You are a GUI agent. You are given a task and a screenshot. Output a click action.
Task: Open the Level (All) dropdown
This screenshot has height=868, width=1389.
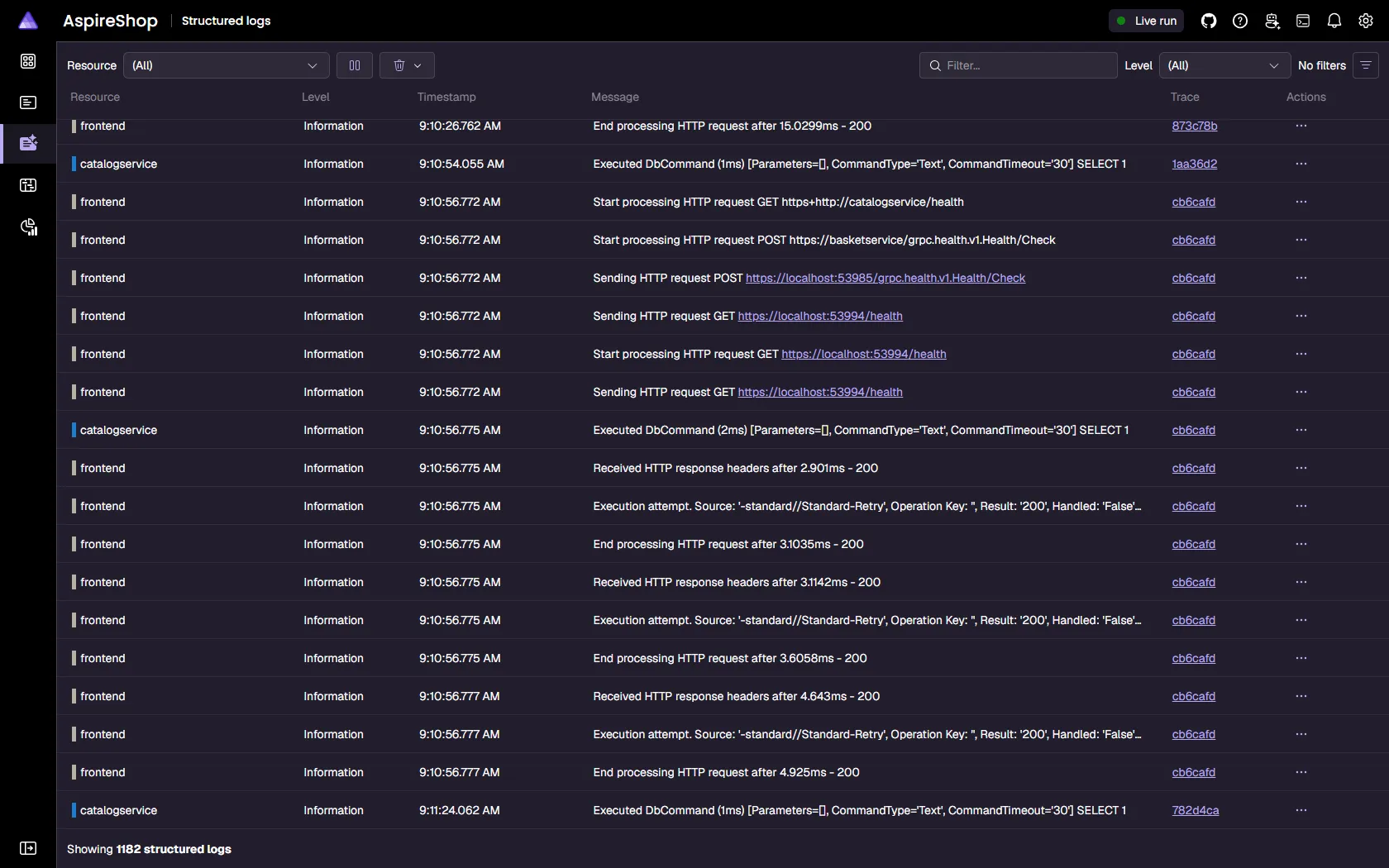click(x=1224, y=65)
